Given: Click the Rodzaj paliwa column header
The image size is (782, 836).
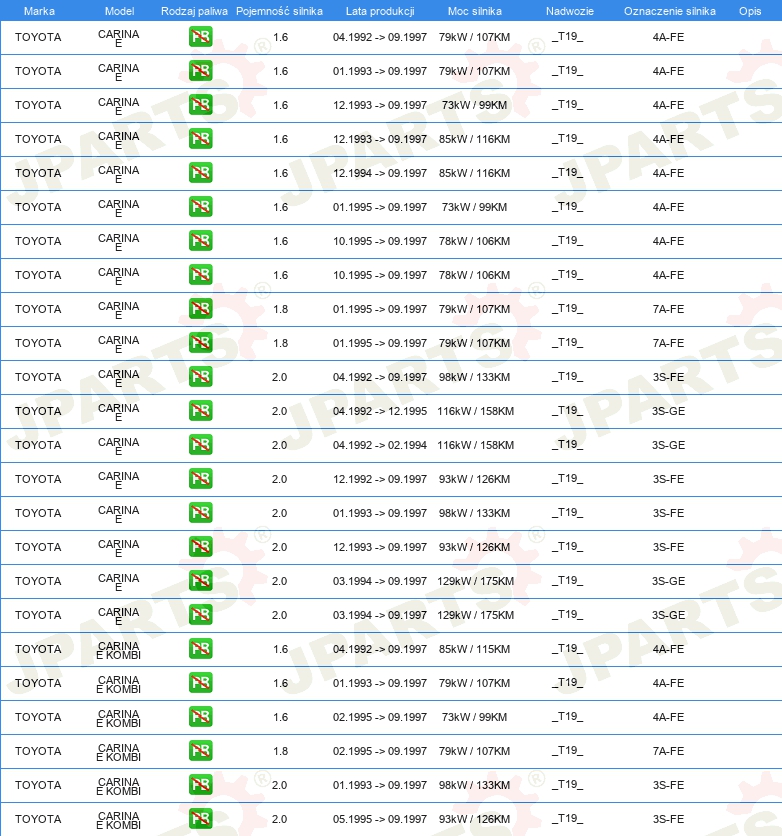Looking at the screenshot, I should 194,11.
